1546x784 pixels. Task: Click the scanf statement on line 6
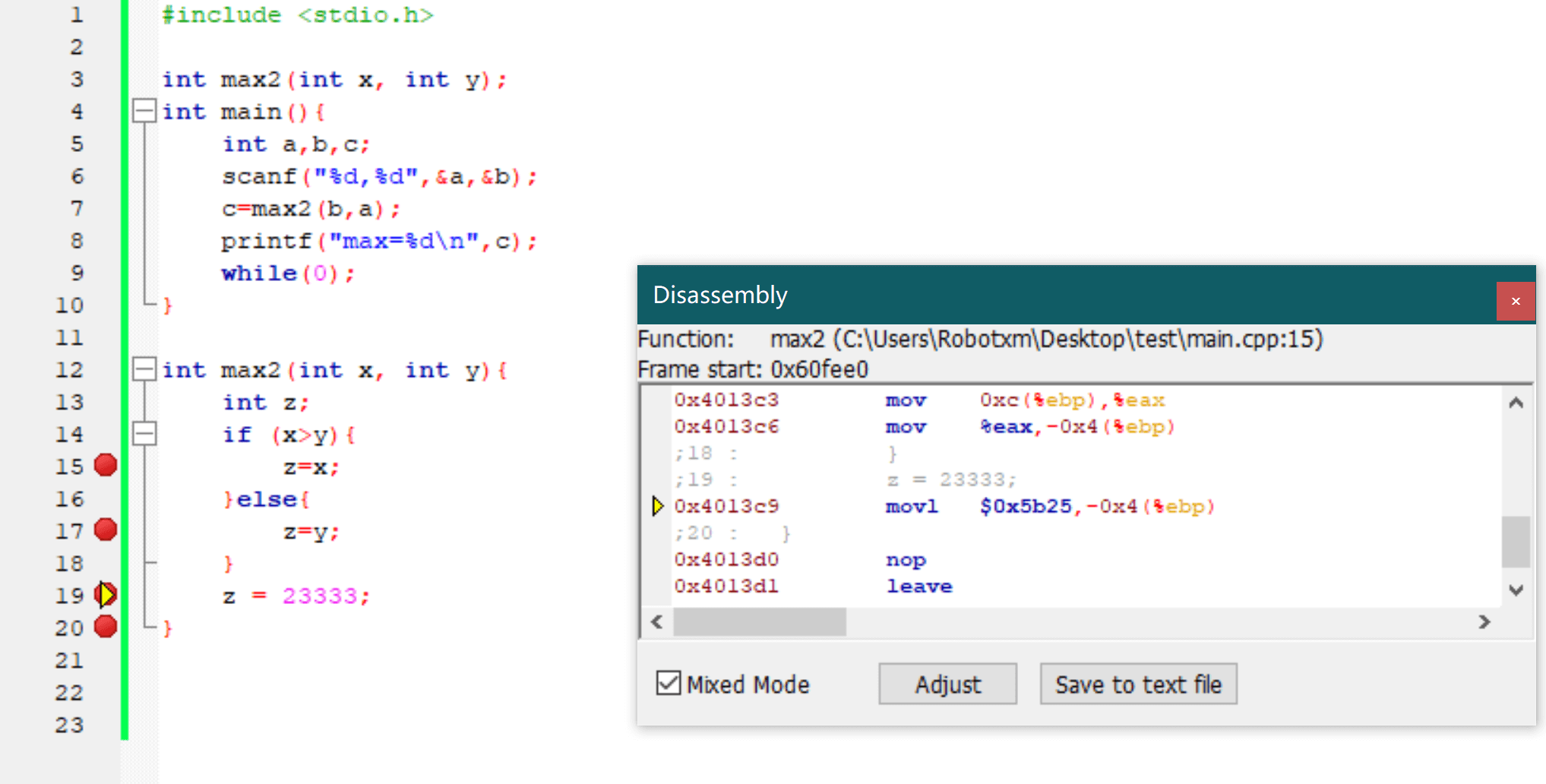click(x=379, y=176)
